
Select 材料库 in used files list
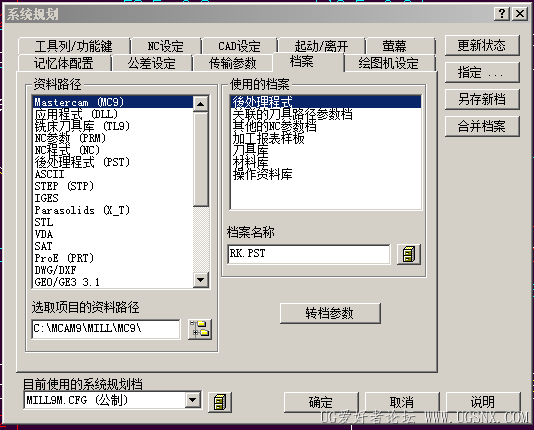[x=326, y=162]
